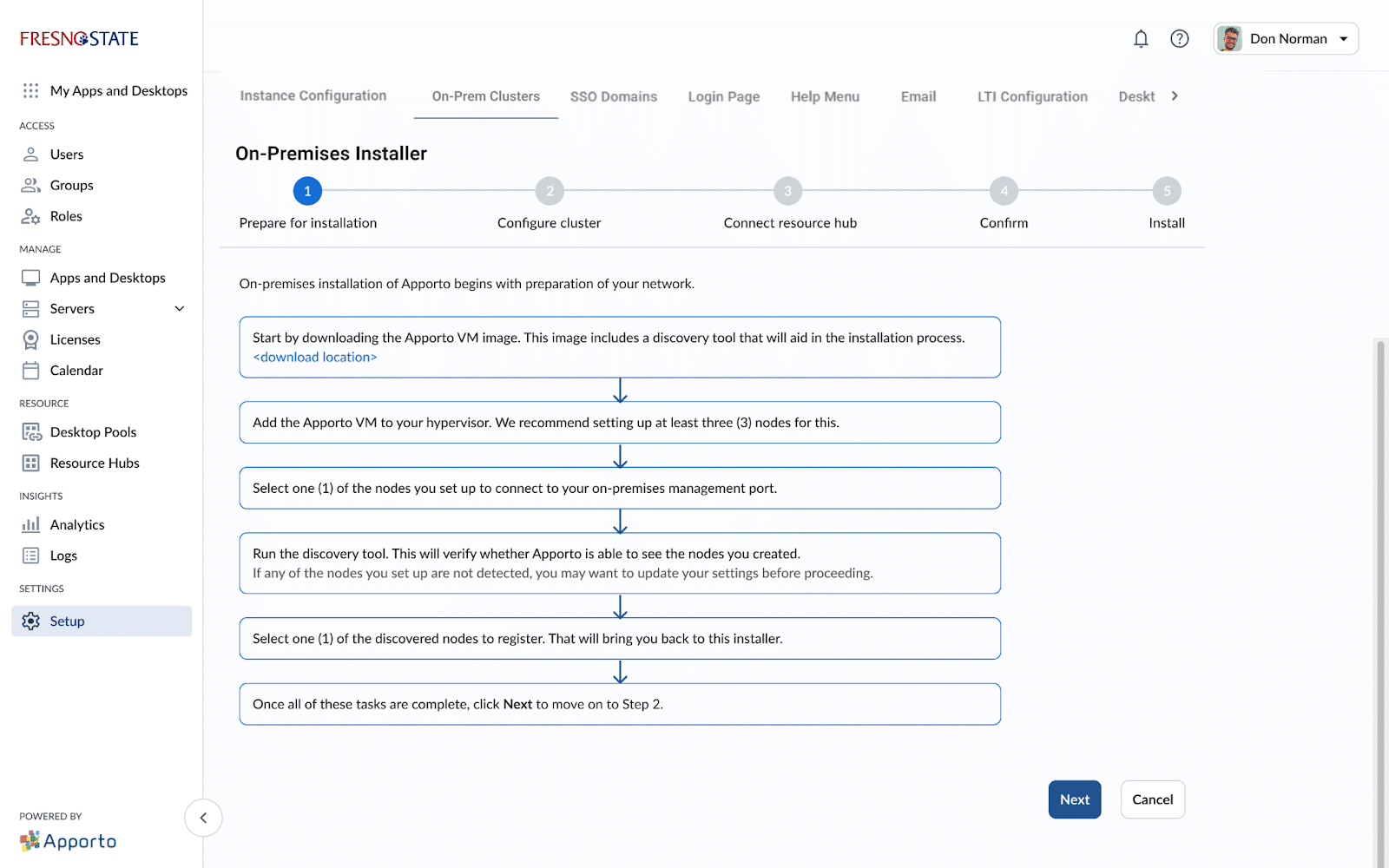This screenshot has width=1389, height=868.
Task: Open Desktop Pools section
Action: coord(93,432)
